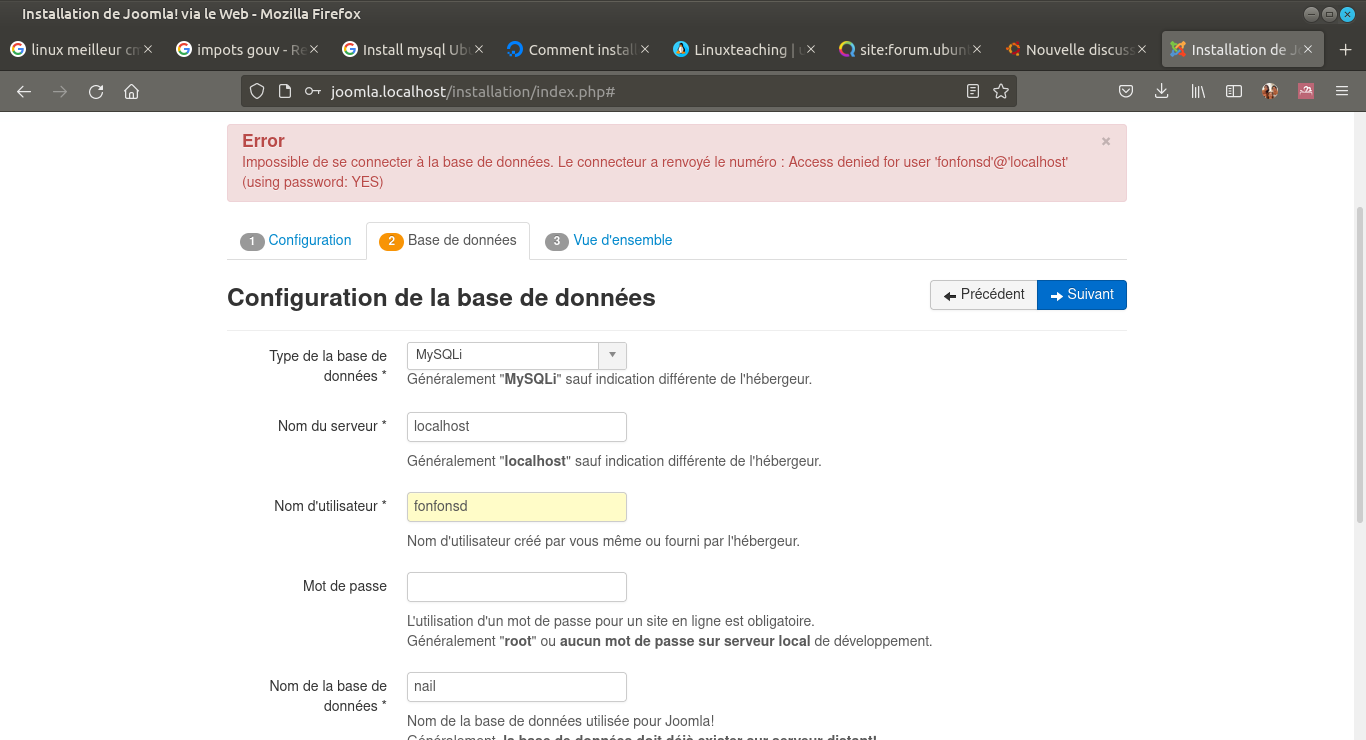This screenshot has width=1366, height=740.
Task: Open the Firefox account avatar menu
Action: click(x=1270, y=91)
